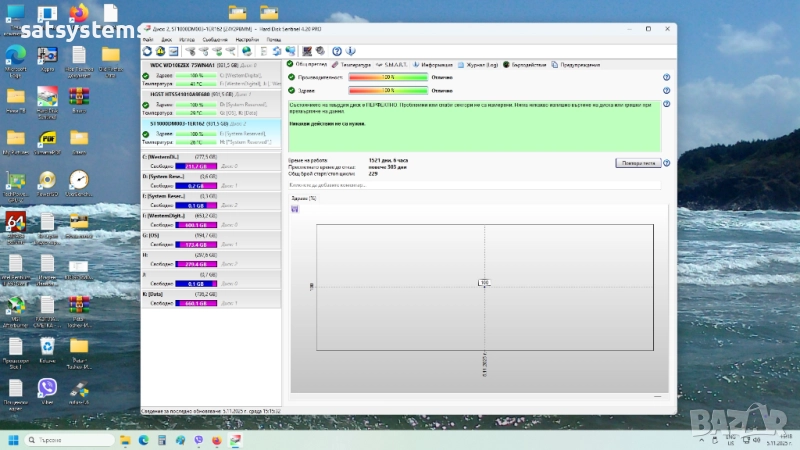The image size is (800, 450).
Task: Click the blue question mark toolbar icon
Action: [337, 51]
